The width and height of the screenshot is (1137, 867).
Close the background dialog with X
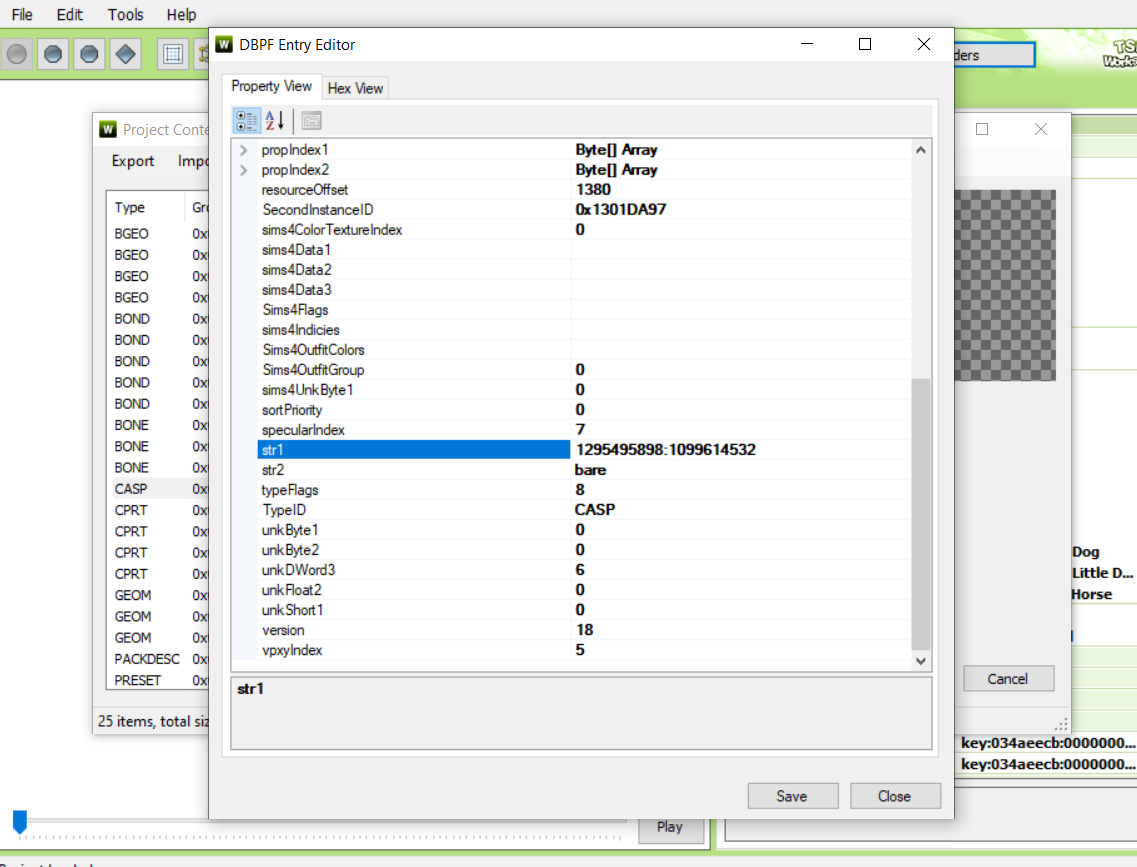click(x=1041, y=129)
